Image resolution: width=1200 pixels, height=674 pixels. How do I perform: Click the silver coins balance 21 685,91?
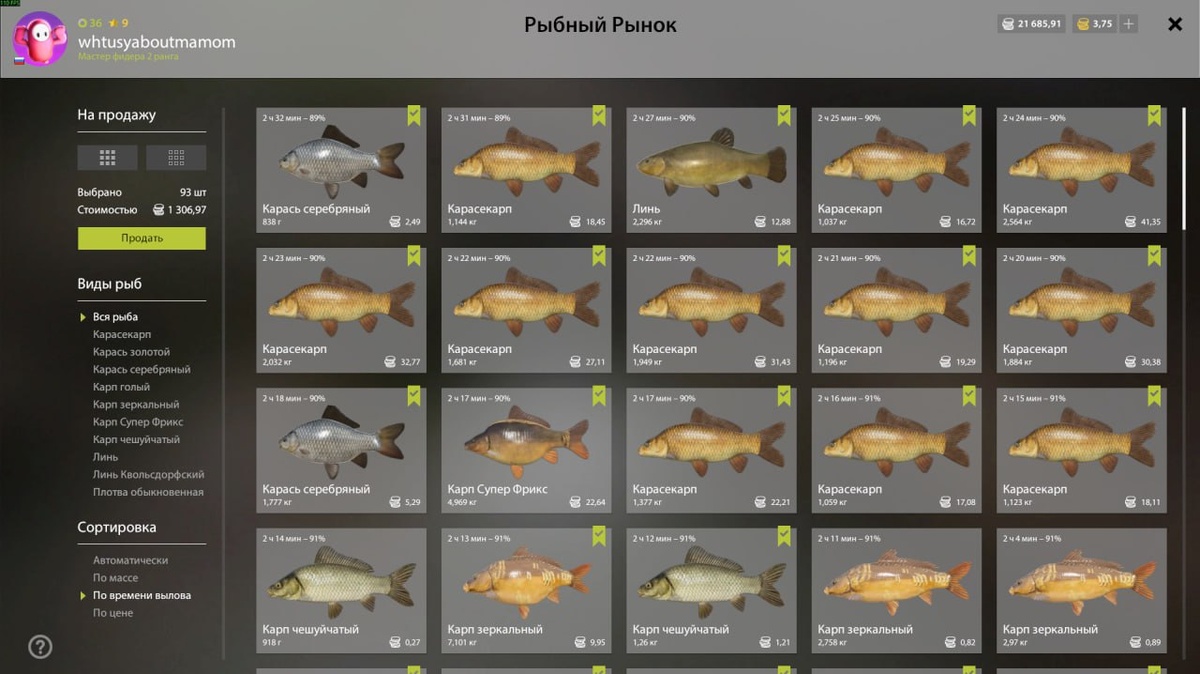tap(1032, 24)
